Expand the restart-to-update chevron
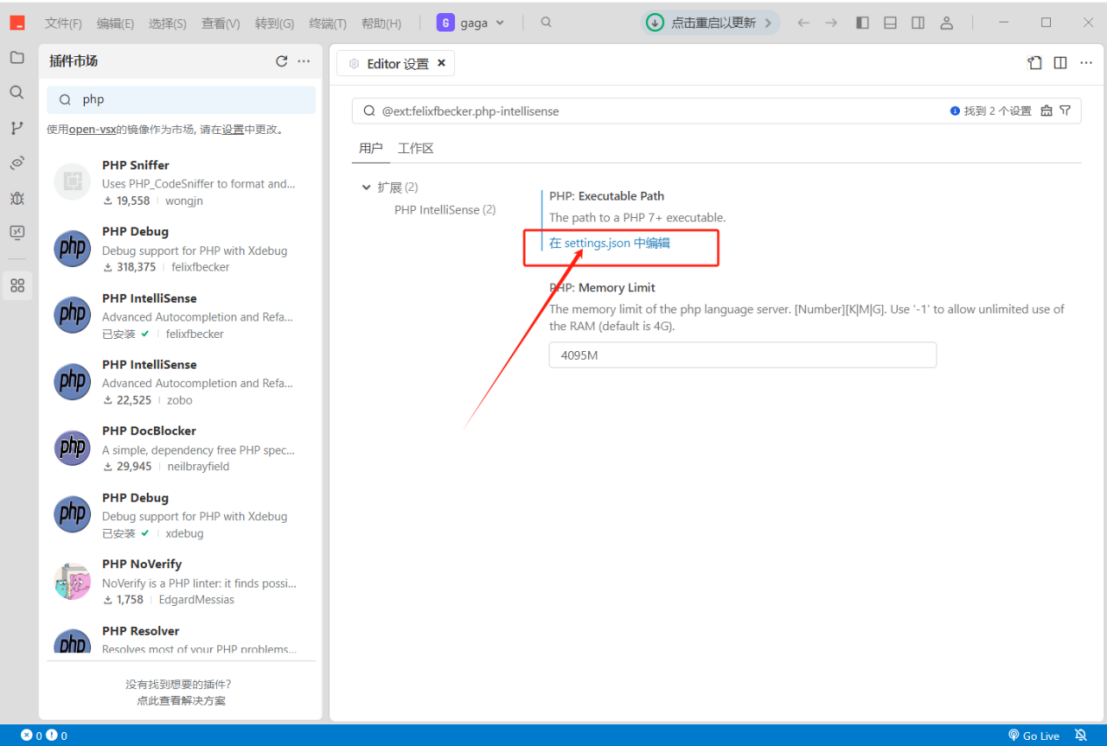1107x746 pixels. [768, 23]
